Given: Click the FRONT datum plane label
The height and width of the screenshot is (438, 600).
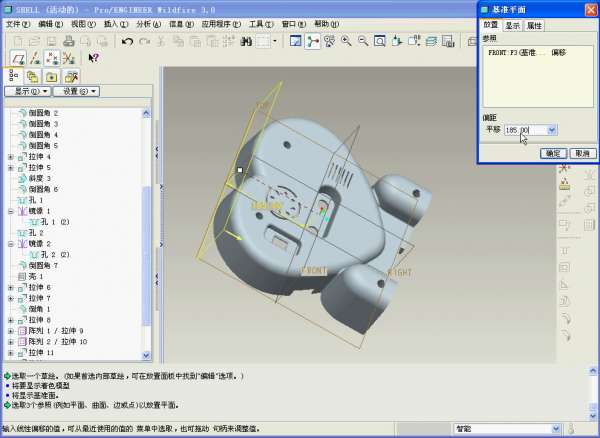Looking at the screenshot, I should (x=314, y=270).
